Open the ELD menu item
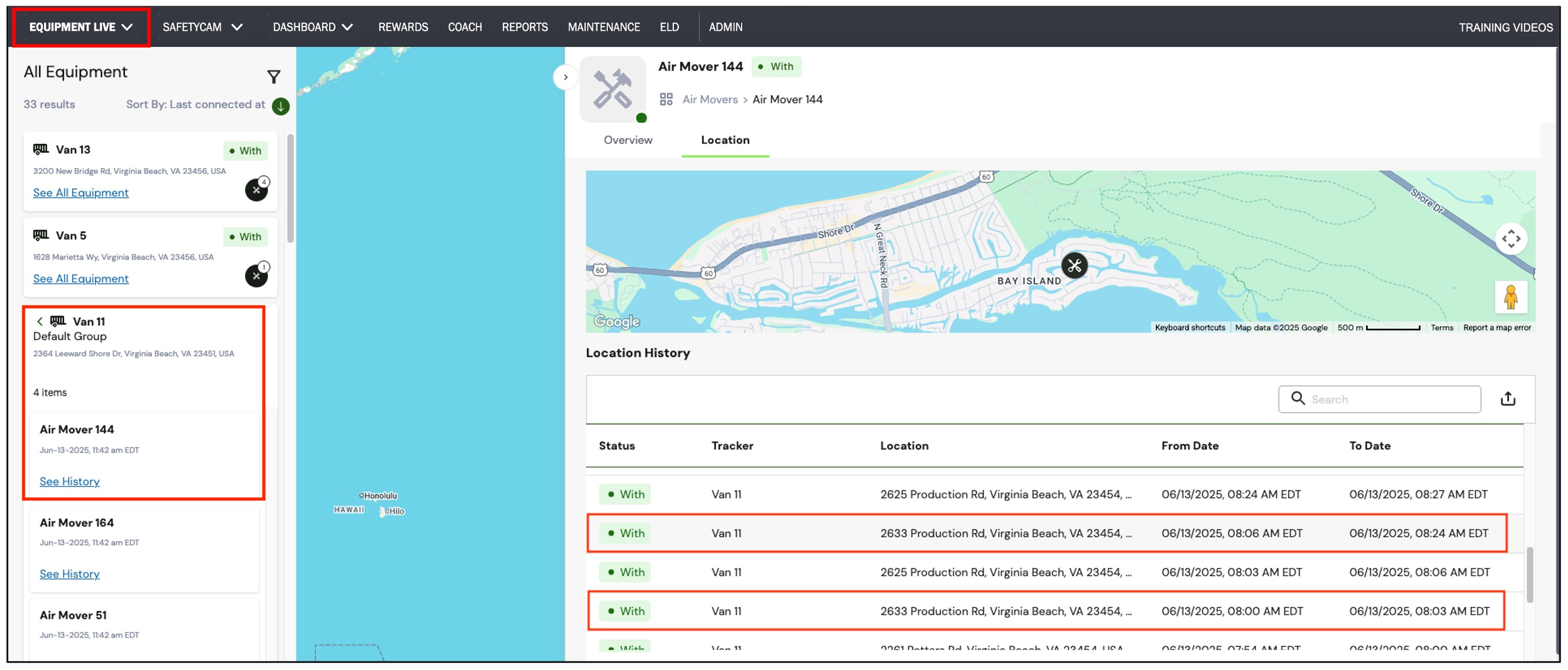The width and height of the screenshot is (1568, 670). coord(670,27)
